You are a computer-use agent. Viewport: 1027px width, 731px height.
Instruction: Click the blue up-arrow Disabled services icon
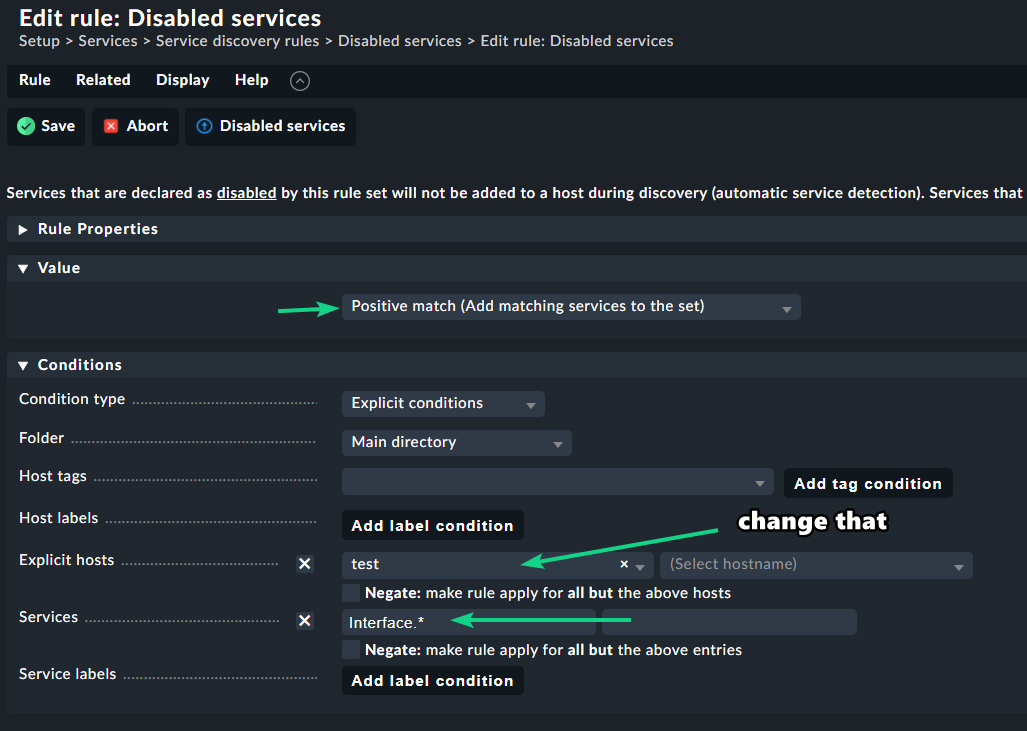(x=204, y=126)
